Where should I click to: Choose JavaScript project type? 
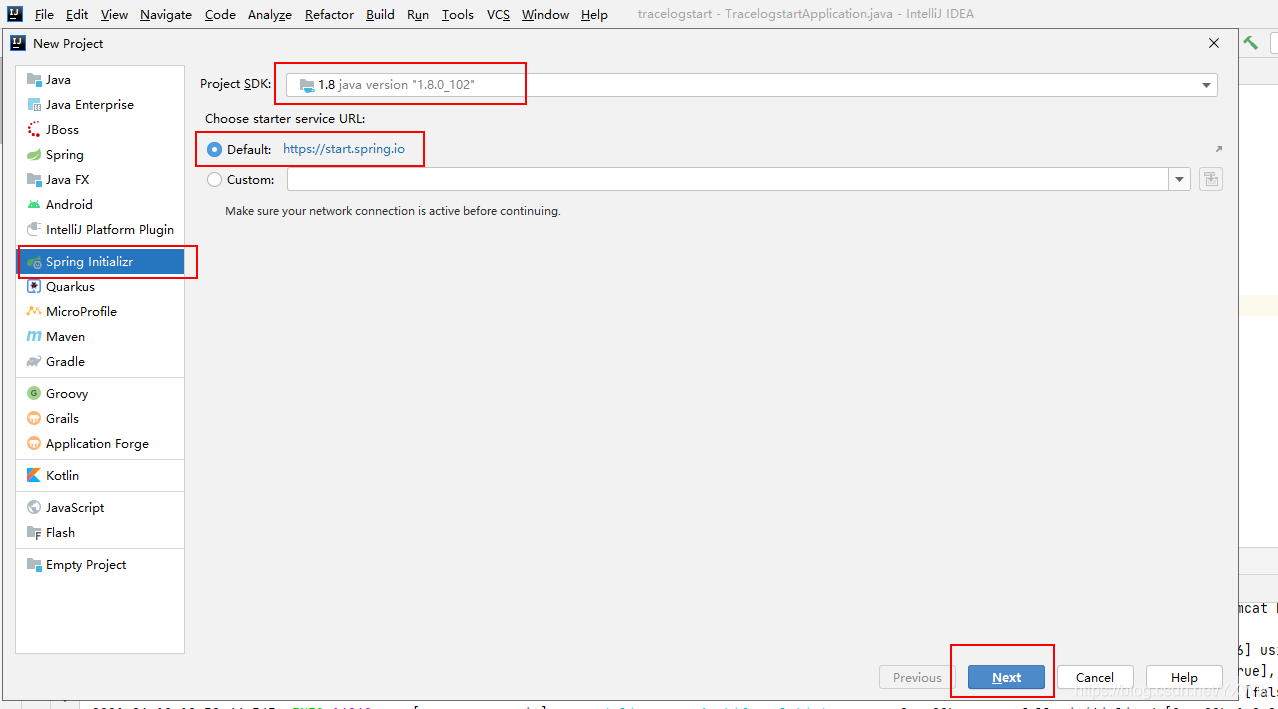pyautogui.click(x=100, y=507)
